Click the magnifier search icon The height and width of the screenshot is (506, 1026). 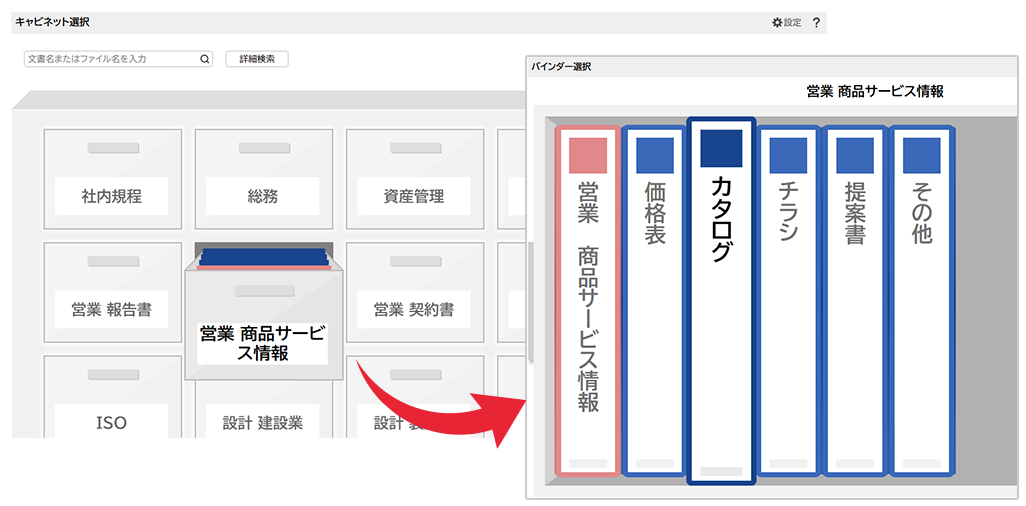tap(205, 59)
